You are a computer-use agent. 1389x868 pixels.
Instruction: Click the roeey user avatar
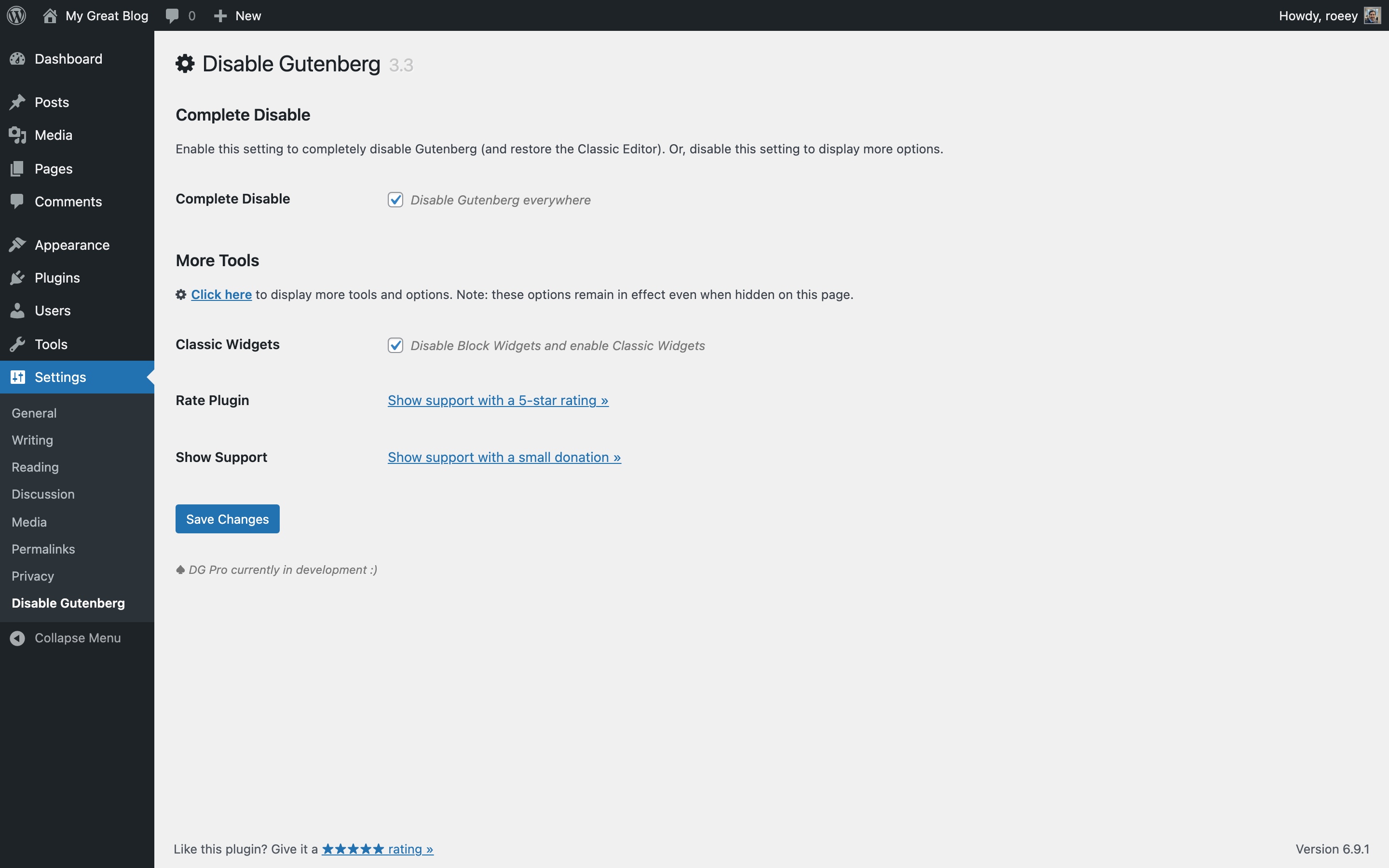tap(1372, 15)
